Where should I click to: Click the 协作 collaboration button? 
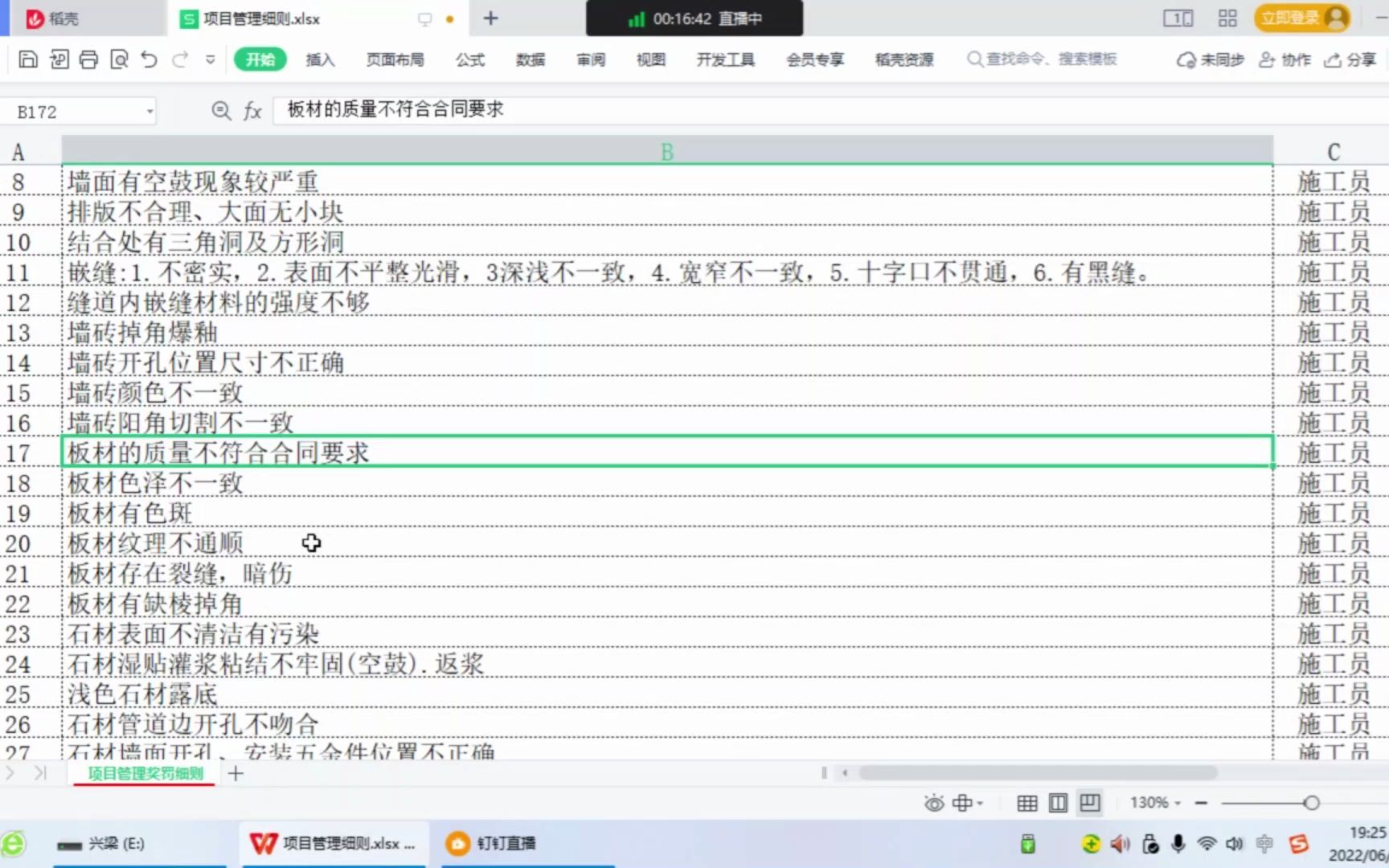pyautogui.click(x=1285, y=59)
